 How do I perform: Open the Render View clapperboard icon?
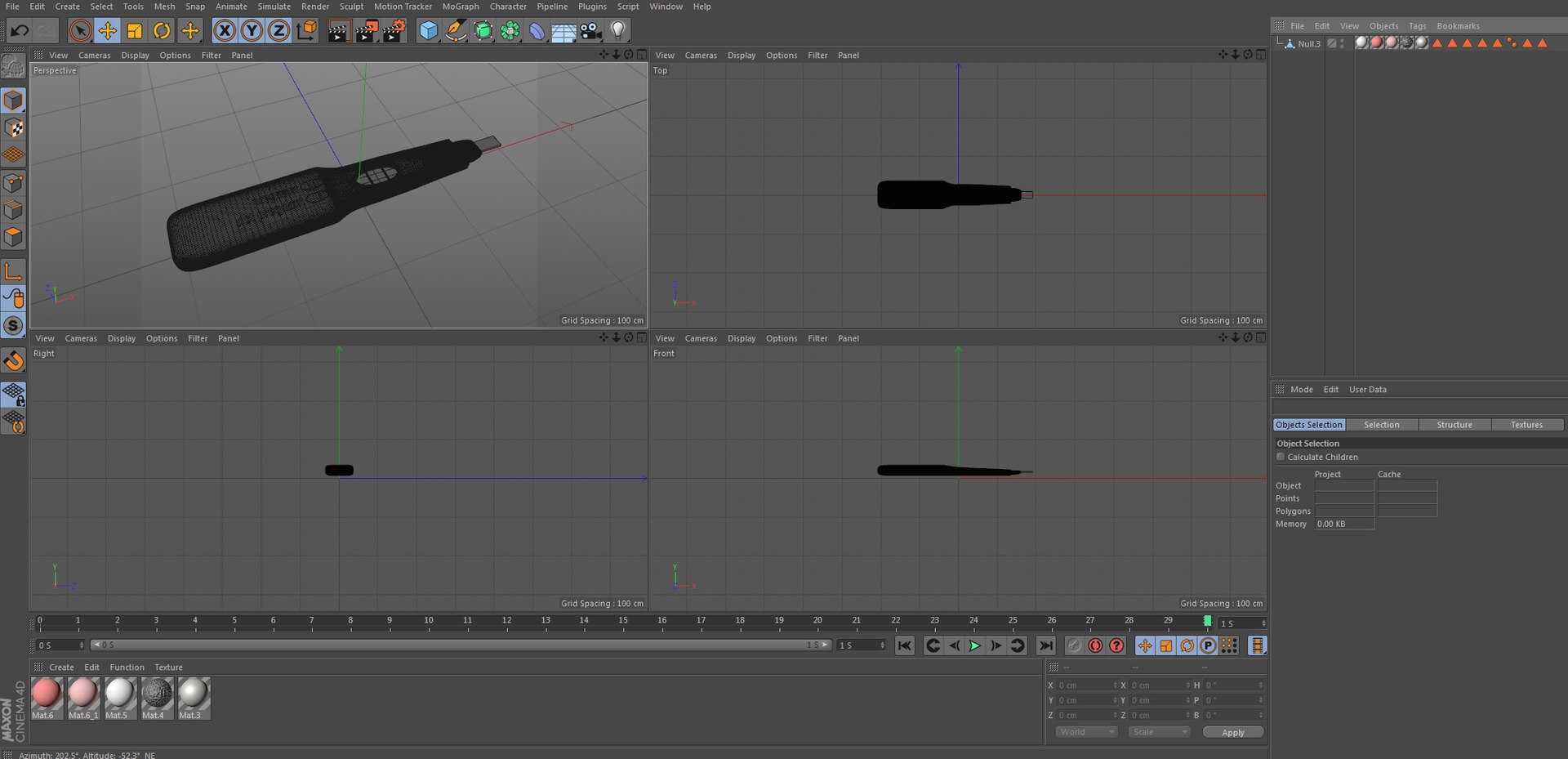point(339,31)
